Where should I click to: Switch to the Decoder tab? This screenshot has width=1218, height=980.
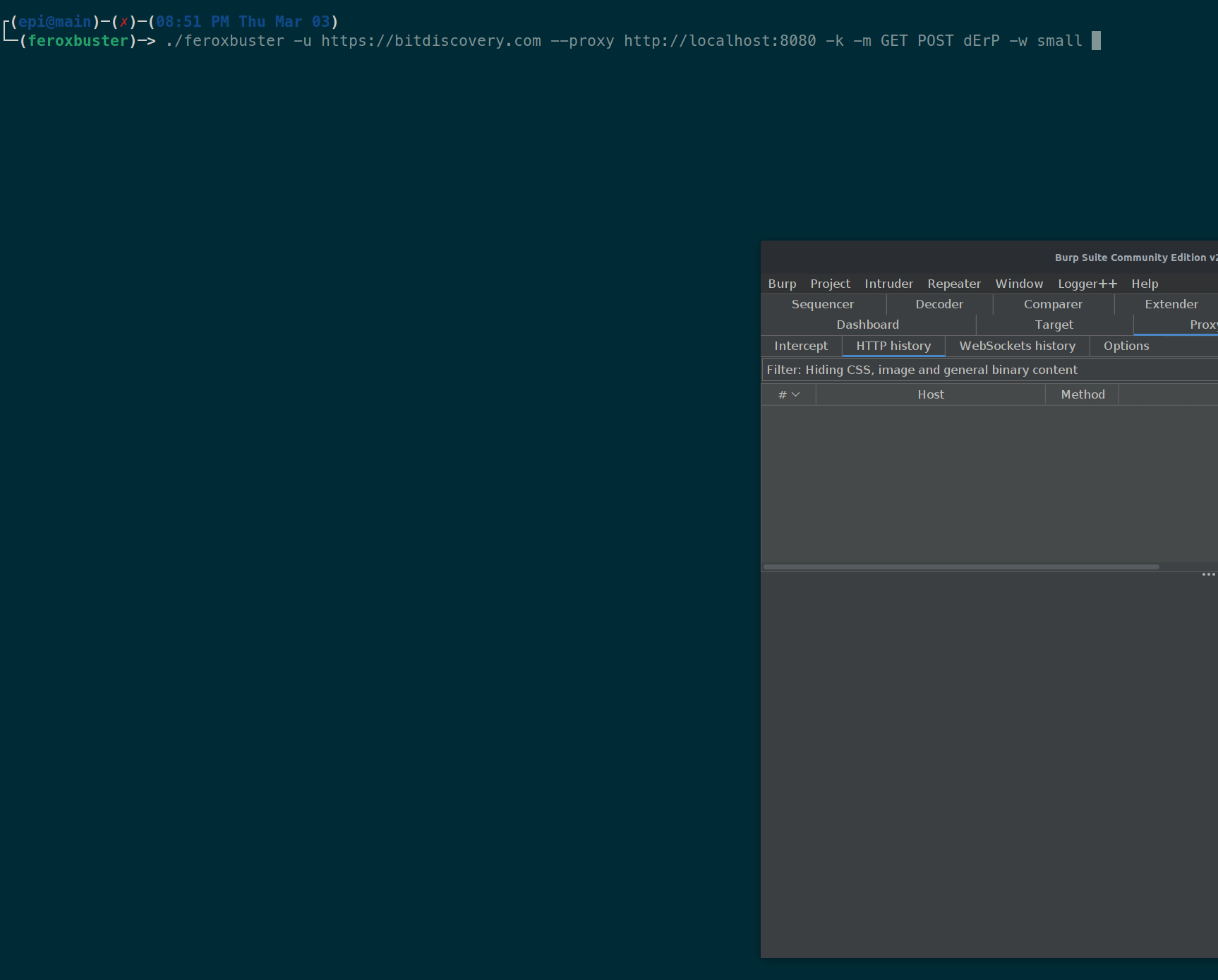click(939, 304)
